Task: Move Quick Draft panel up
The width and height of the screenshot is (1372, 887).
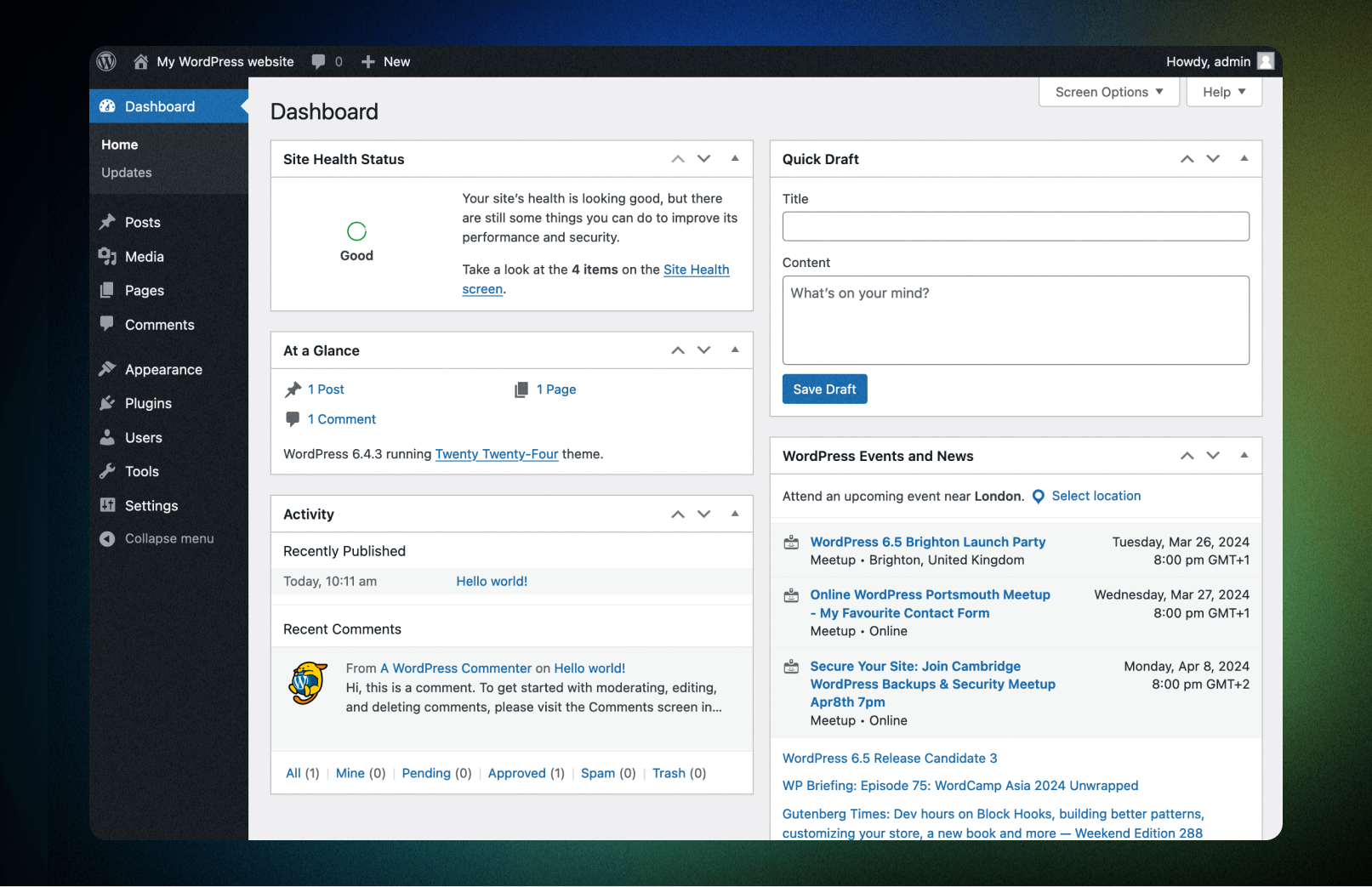Action: click(1187, 159)
